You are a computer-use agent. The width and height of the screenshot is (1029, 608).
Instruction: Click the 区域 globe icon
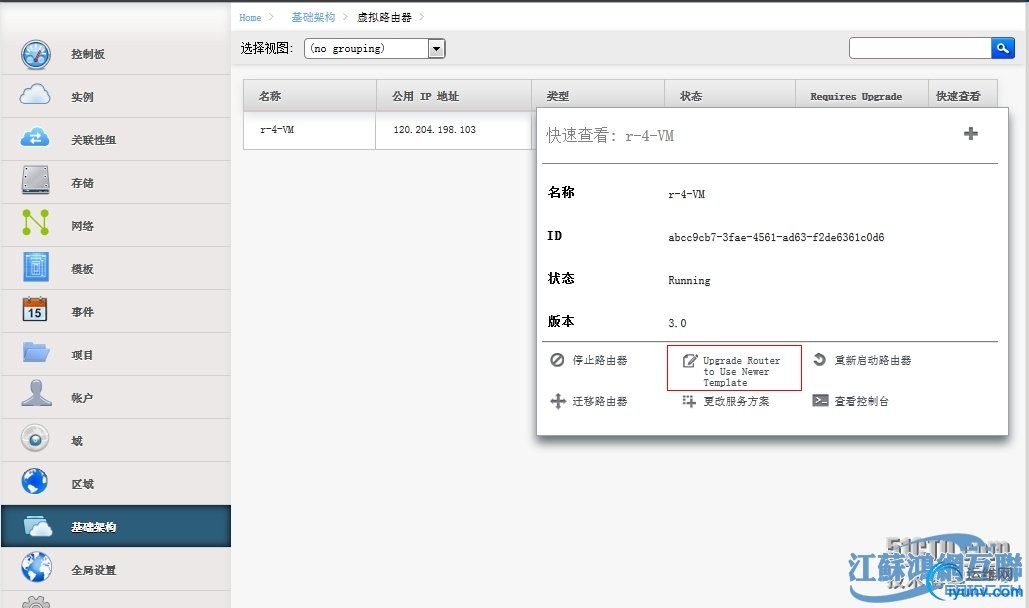pyautogui.click(x=35, y=481)
